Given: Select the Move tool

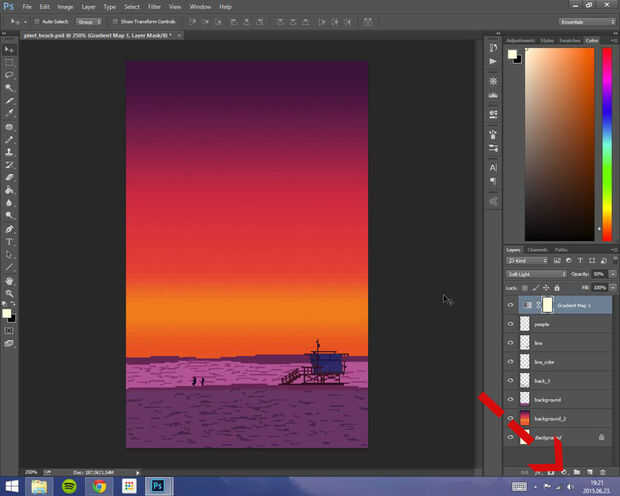Looking at the screenshot, I should (x=10, y=49).
